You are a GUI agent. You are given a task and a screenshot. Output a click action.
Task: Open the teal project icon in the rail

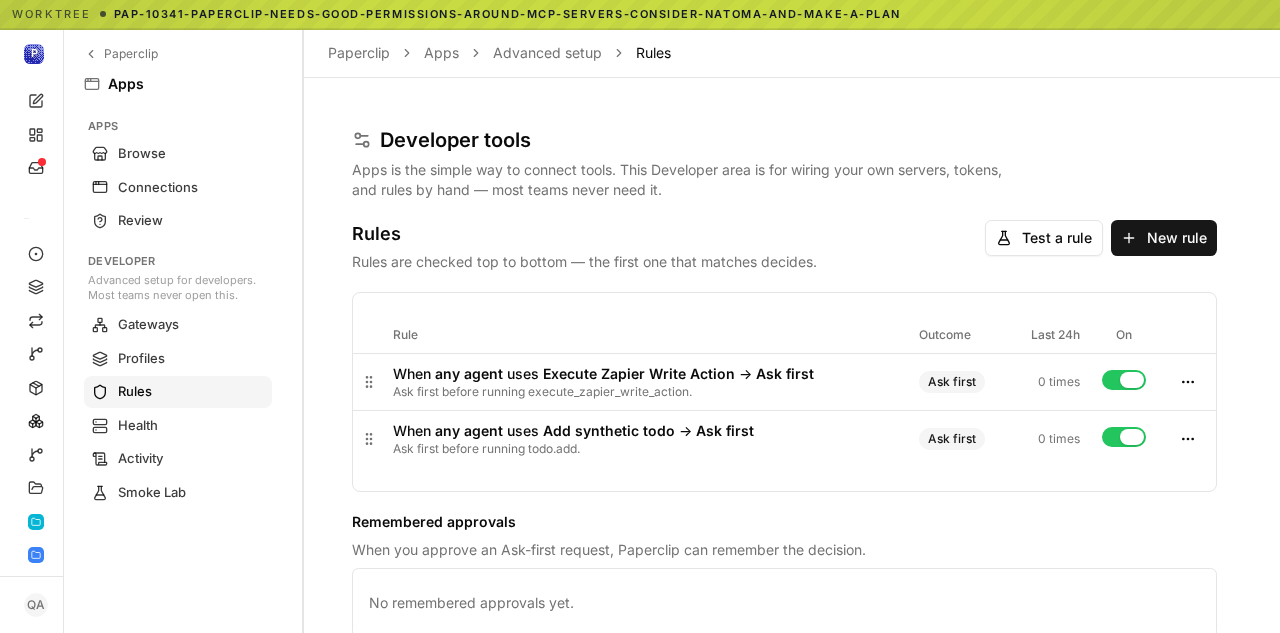coord(36,522)
